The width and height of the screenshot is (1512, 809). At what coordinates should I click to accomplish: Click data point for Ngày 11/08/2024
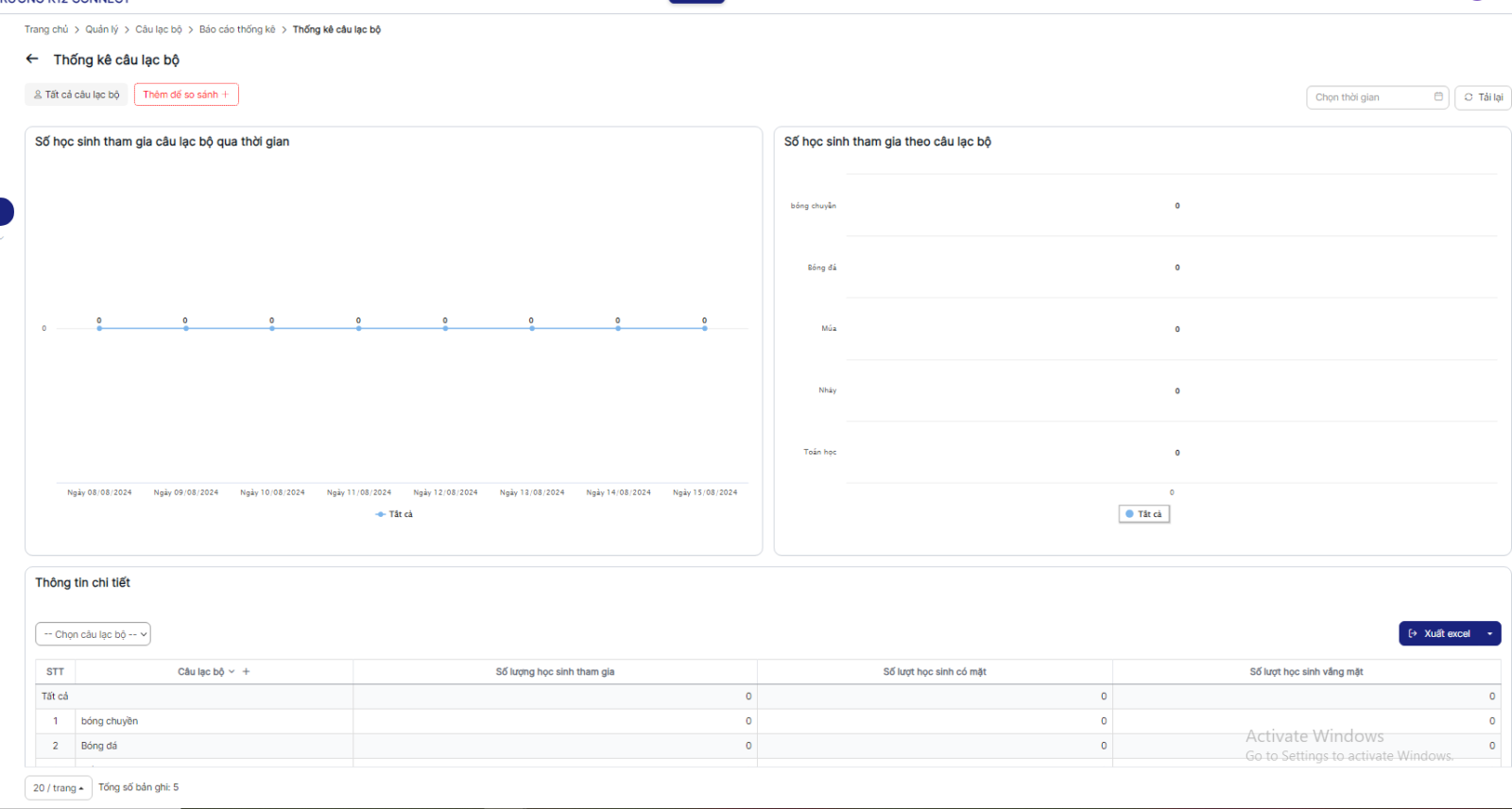coord(359,328)
